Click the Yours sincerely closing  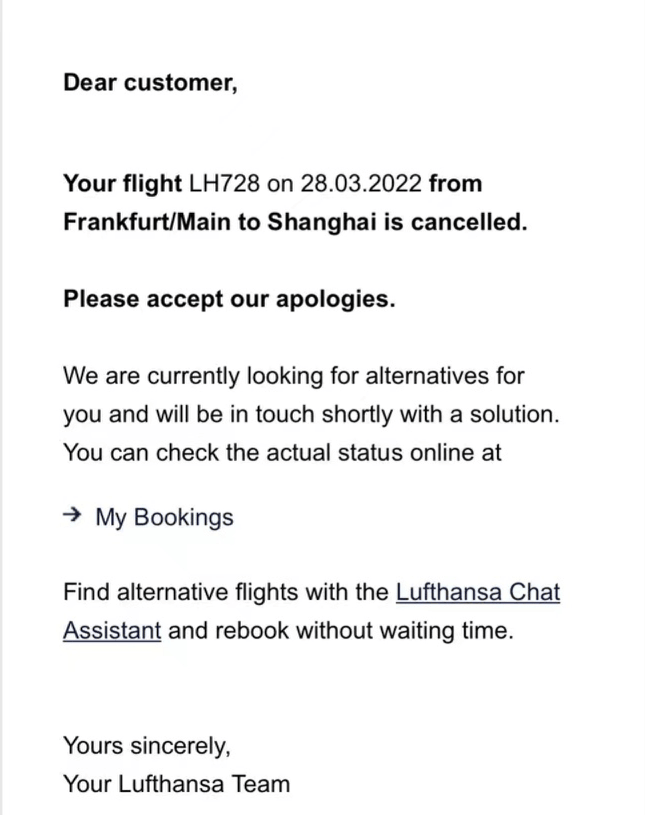pyautogui.click(x=146, y=745)
